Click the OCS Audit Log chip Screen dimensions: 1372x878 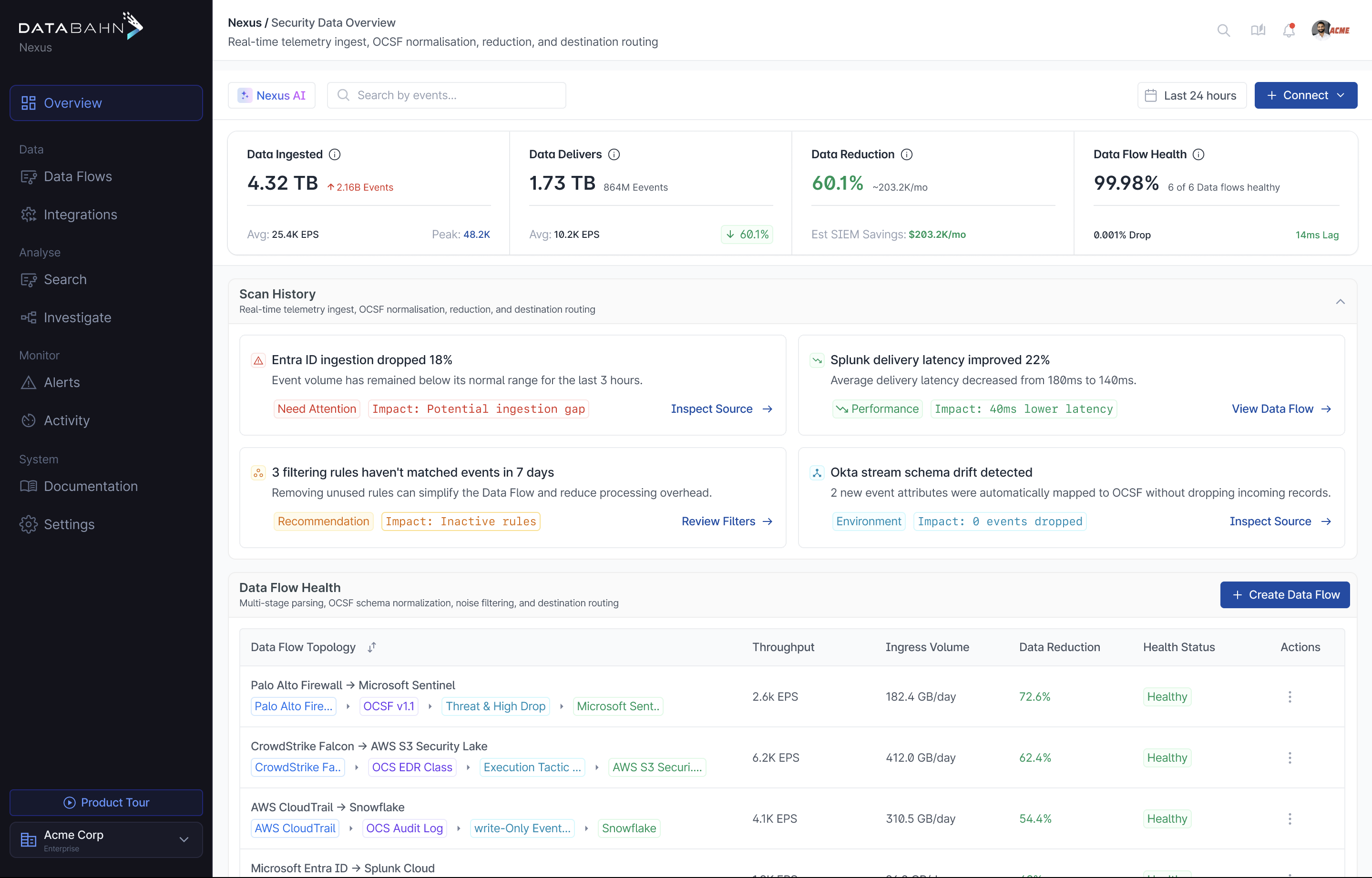pyautogui.click(x=404, y=828)
